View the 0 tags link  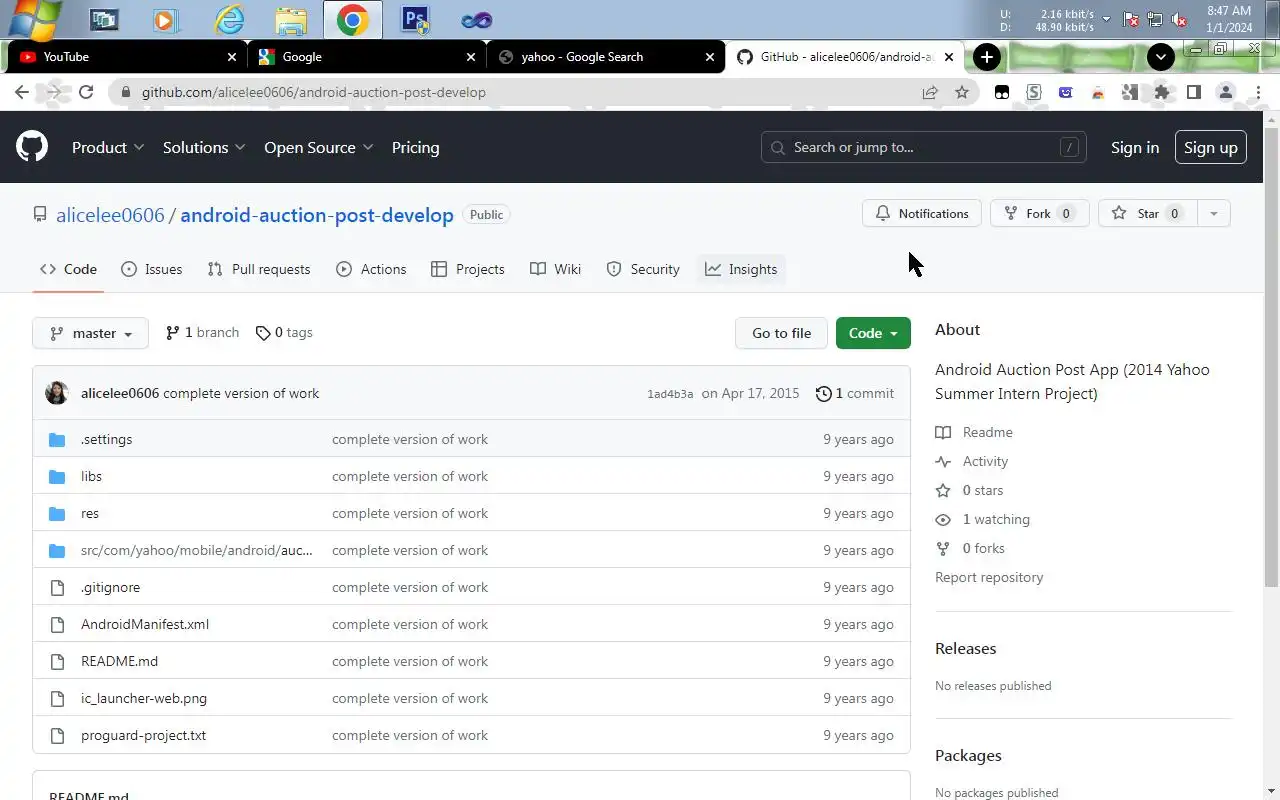pos(284,332)
